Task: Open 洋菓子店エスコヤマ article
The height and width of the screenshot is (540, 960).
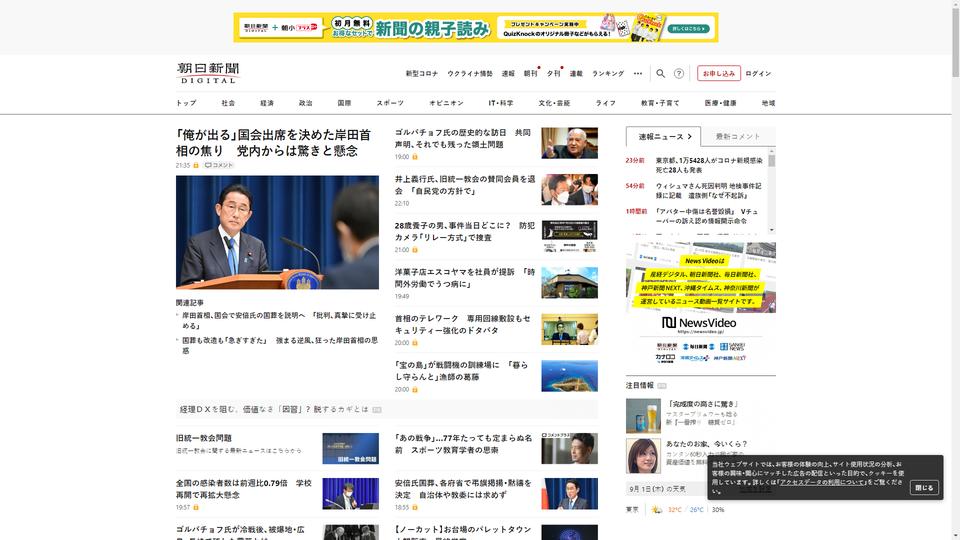Action: (465, 278)
